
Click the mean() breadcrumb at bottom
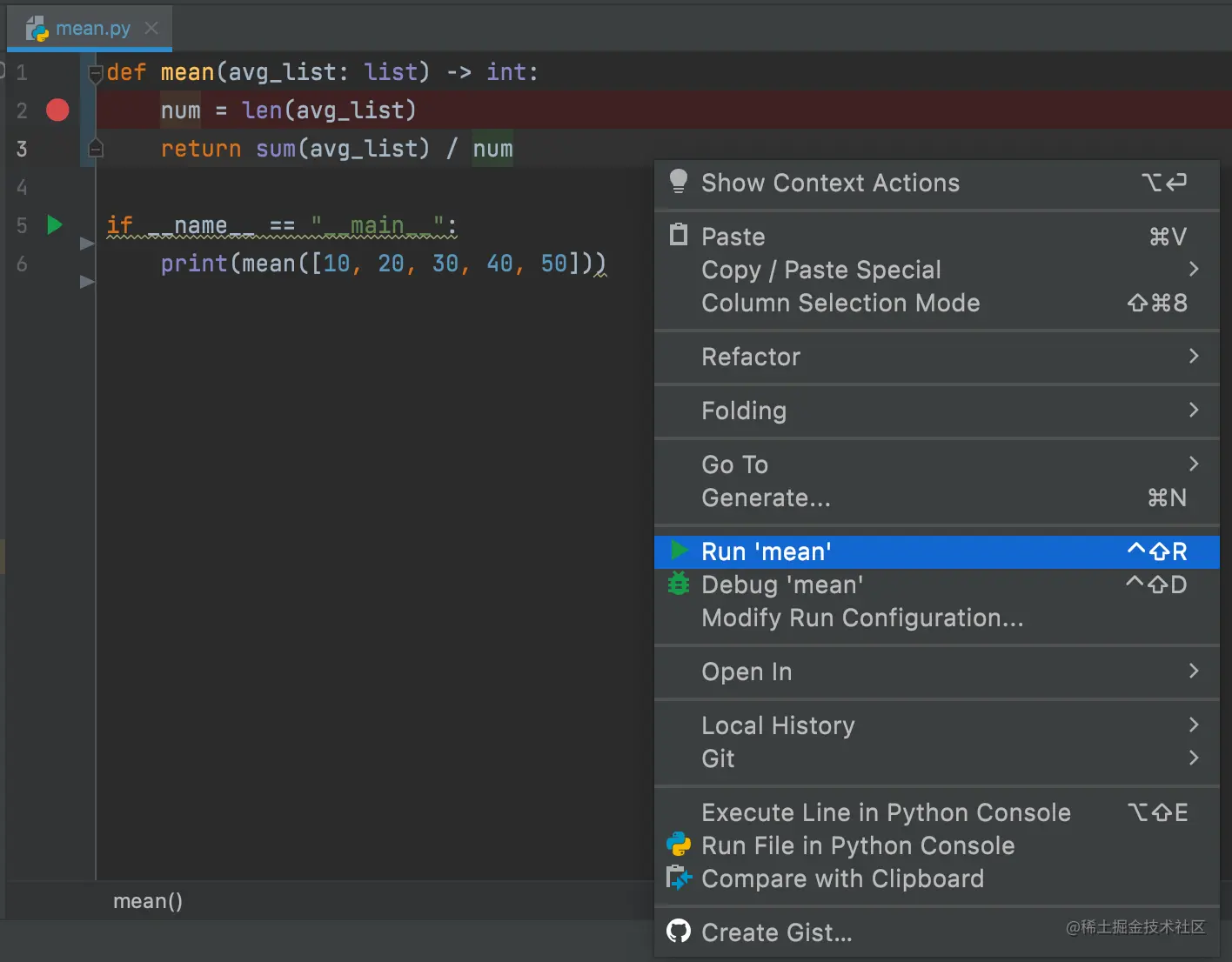tap(148, 901)
